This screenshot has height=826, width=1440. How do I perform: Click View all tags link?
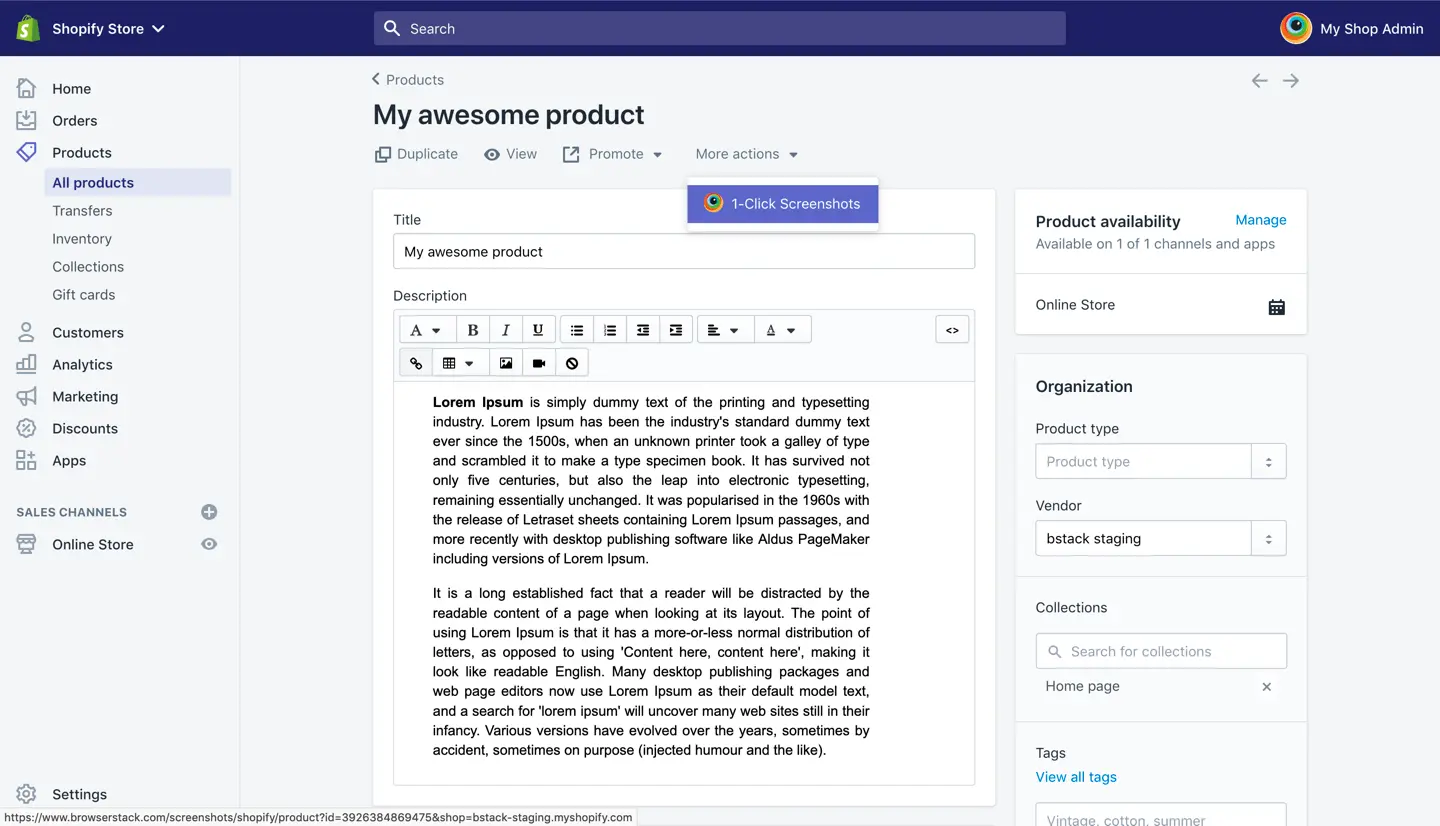1076,777
